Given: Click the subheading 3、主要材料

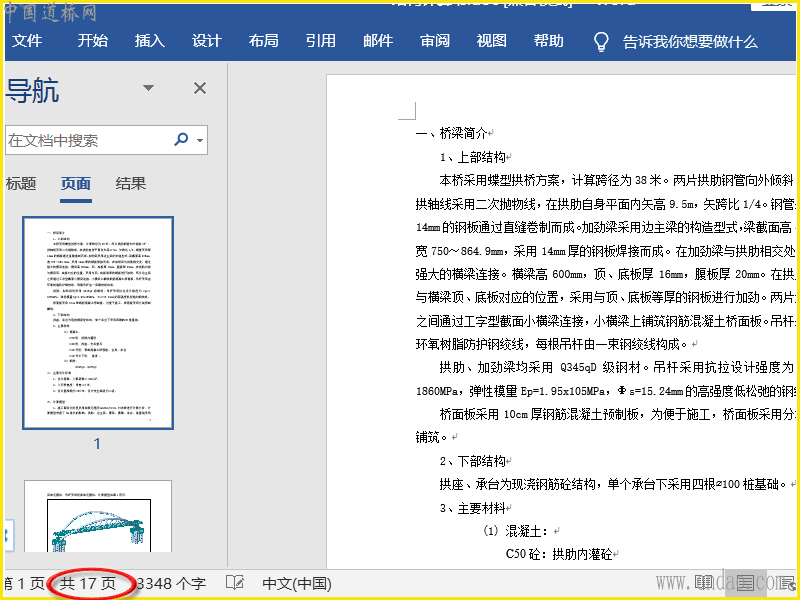Looking at the screenshot, I should [x=472, y=508].
